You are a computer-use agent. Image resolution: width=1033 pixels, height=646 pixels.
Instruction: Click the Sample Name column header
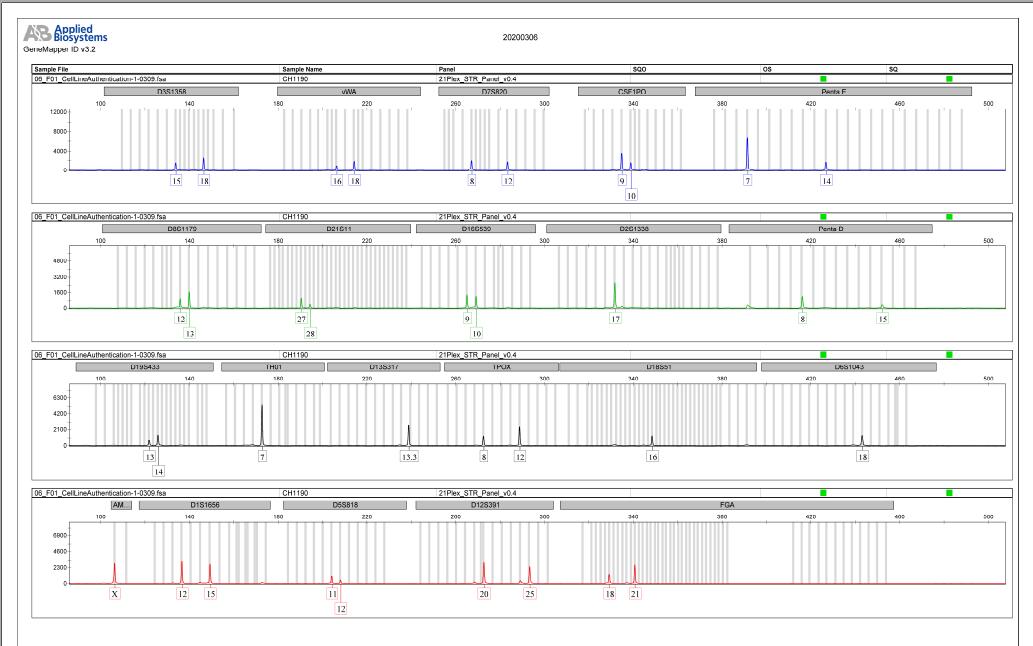coord(302,69)
